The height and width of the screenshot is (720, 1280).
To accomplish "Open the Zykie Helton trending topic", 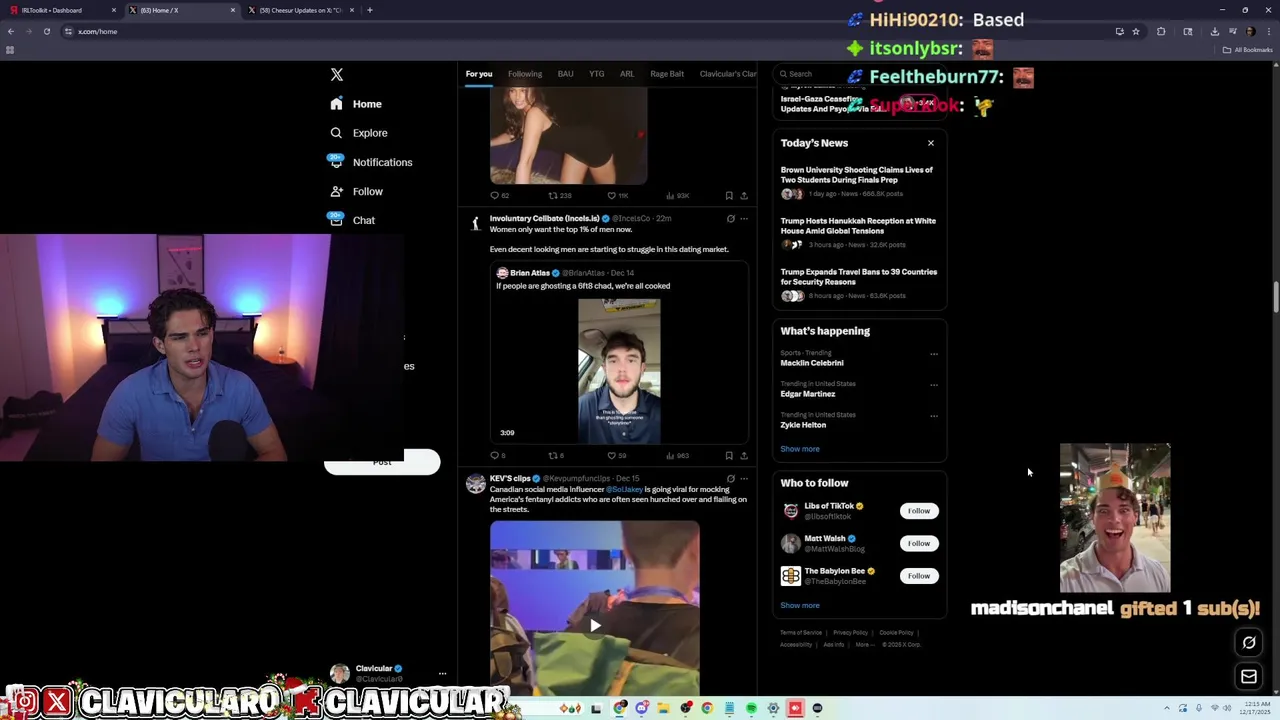I will click(x=803, y=425).
